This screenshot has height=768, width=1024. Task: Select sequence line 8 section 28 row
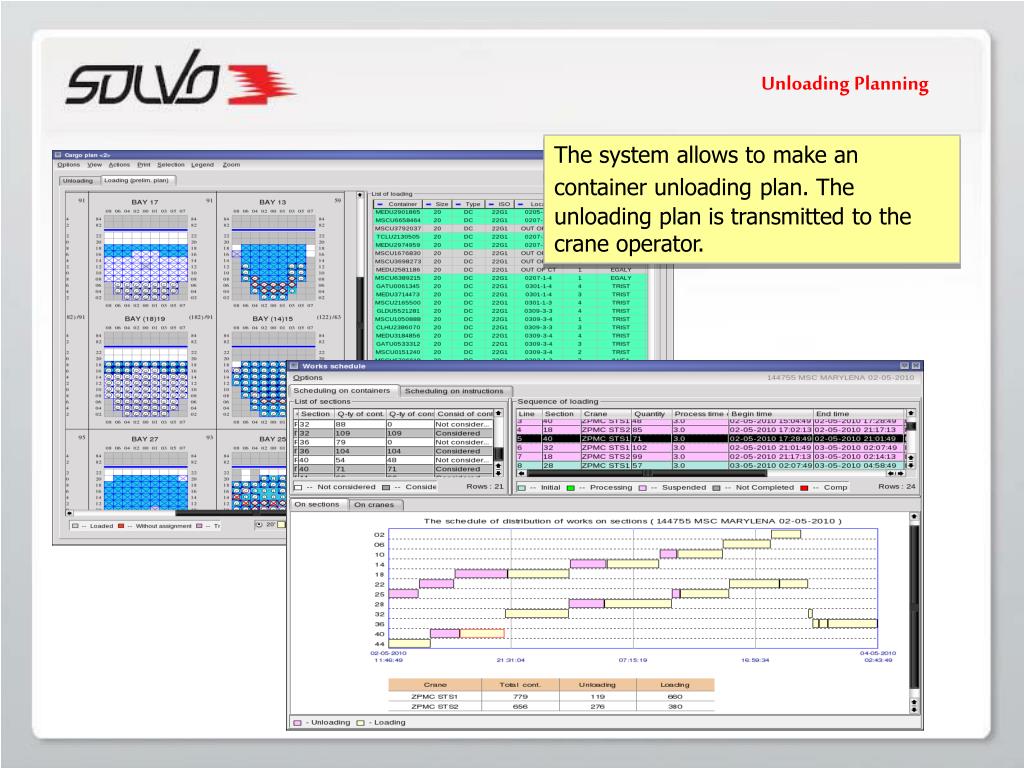711,466
